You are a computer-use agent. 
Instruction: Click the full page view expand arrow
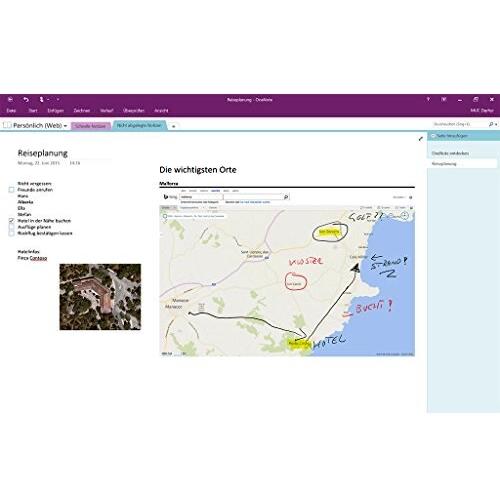421,139
